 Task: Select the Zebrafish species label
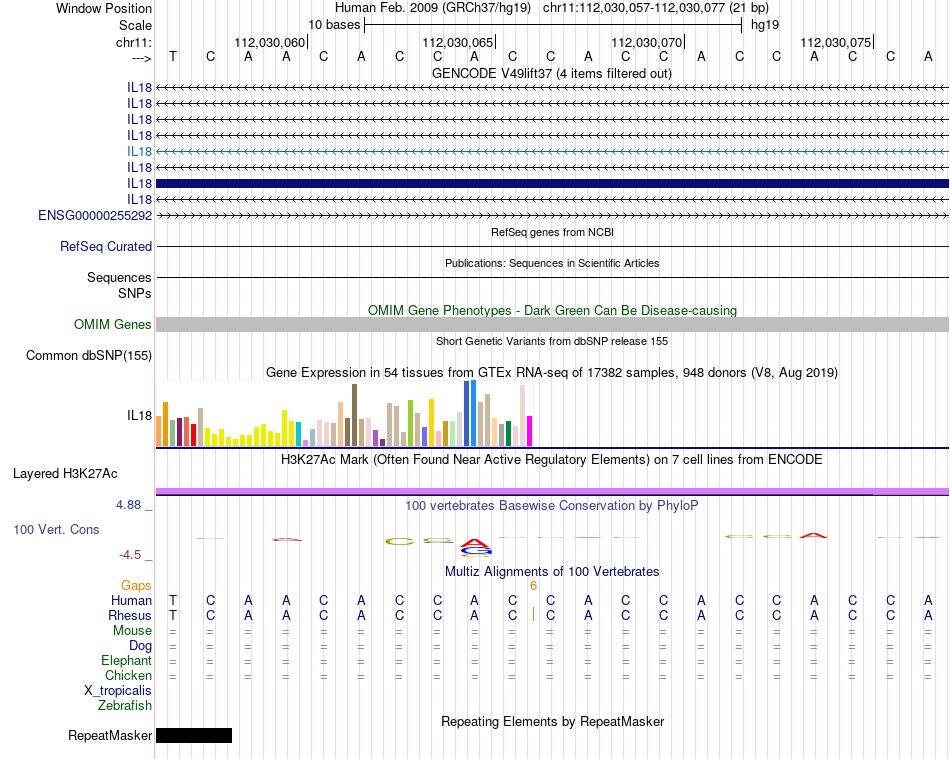(x=125, y=706)
